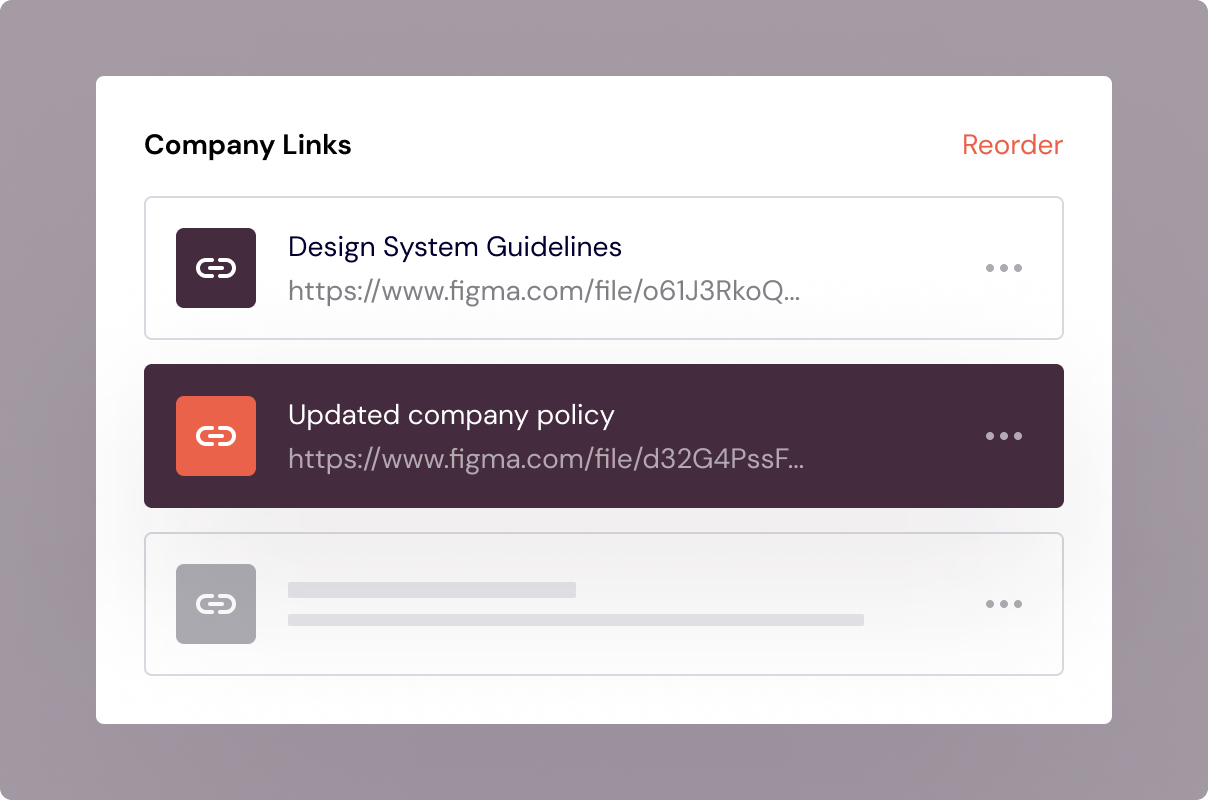The image size is (1208, 800).
Task: Click the short placeholder title bar
Action: [431, 590]
